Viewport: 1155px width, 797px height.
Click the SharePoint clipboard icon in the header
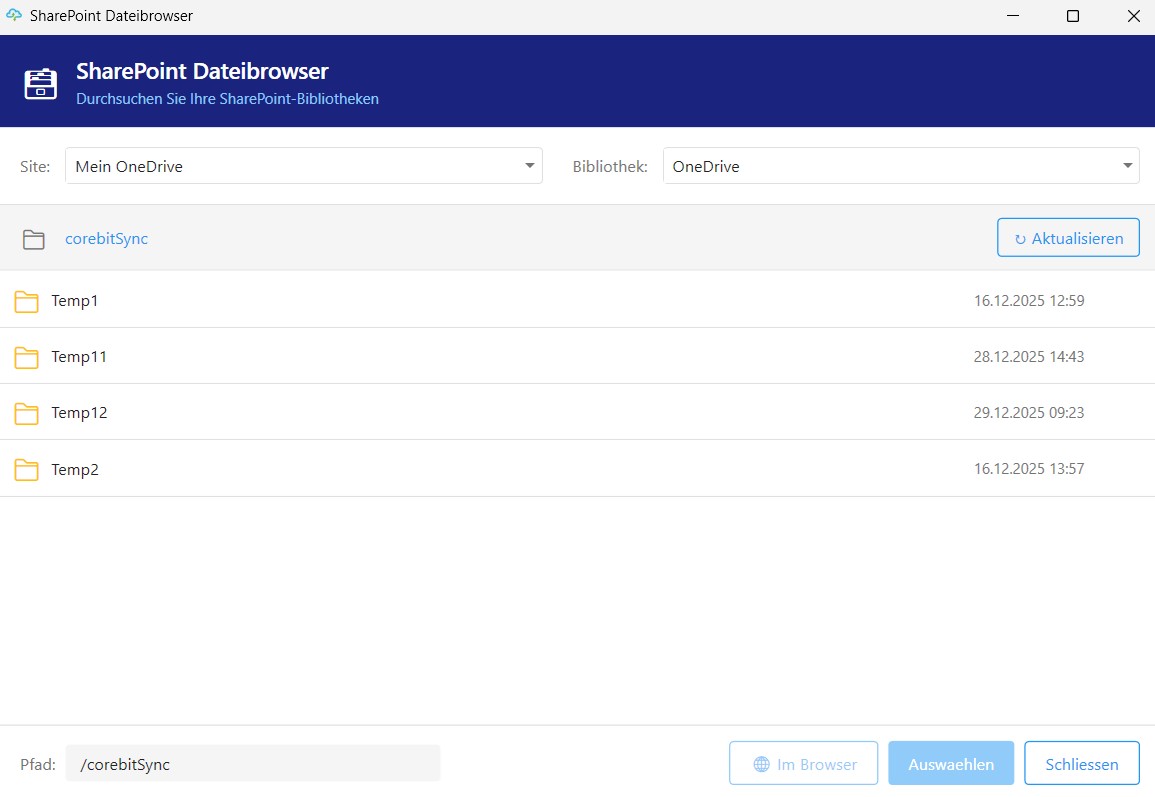coord(39,84)
